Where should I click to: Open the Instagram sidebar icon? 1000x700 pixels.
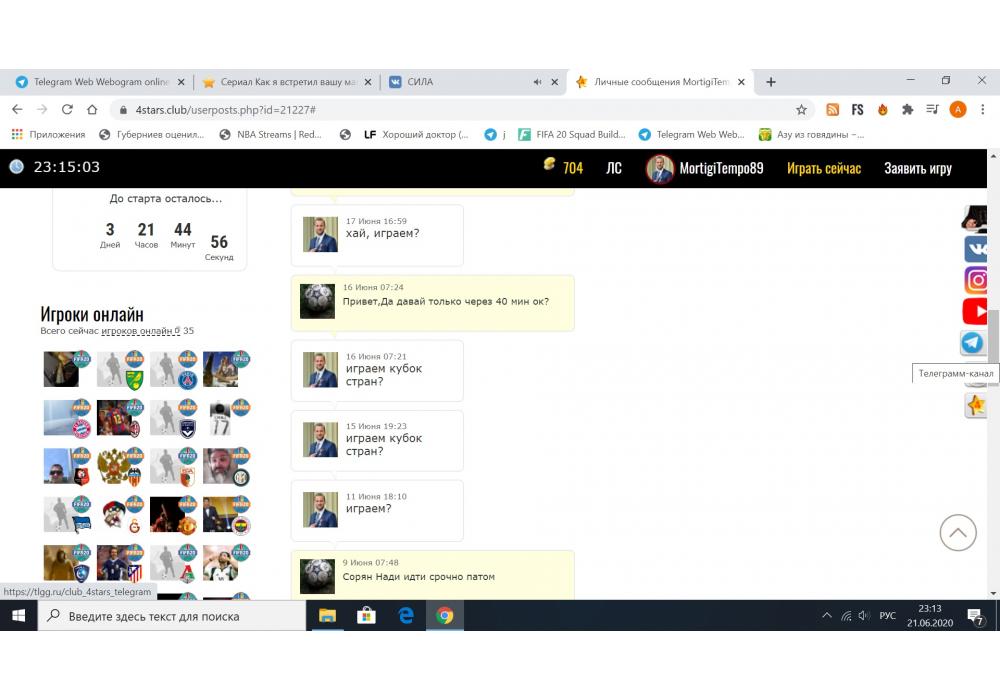pos(975,280)
